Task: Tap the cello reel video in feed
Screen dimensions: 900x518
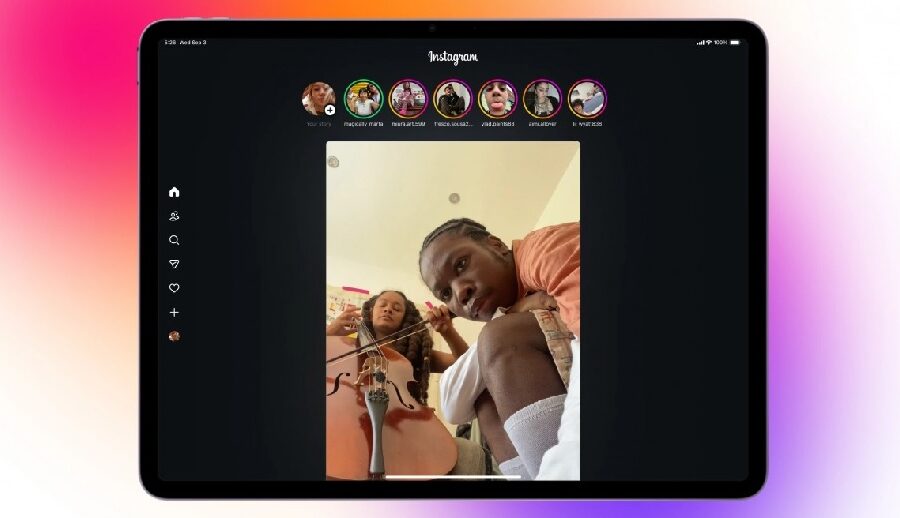Action: (x=452, y=310)
